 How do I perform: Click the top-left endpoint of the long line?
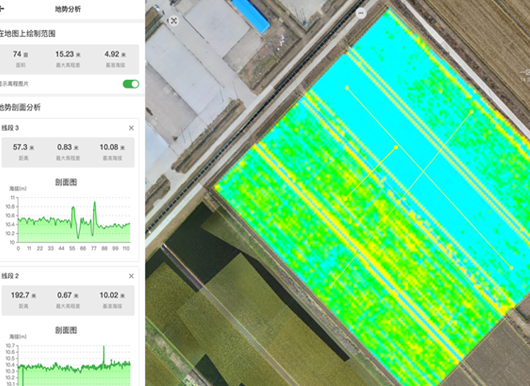(x=347, y=88)
